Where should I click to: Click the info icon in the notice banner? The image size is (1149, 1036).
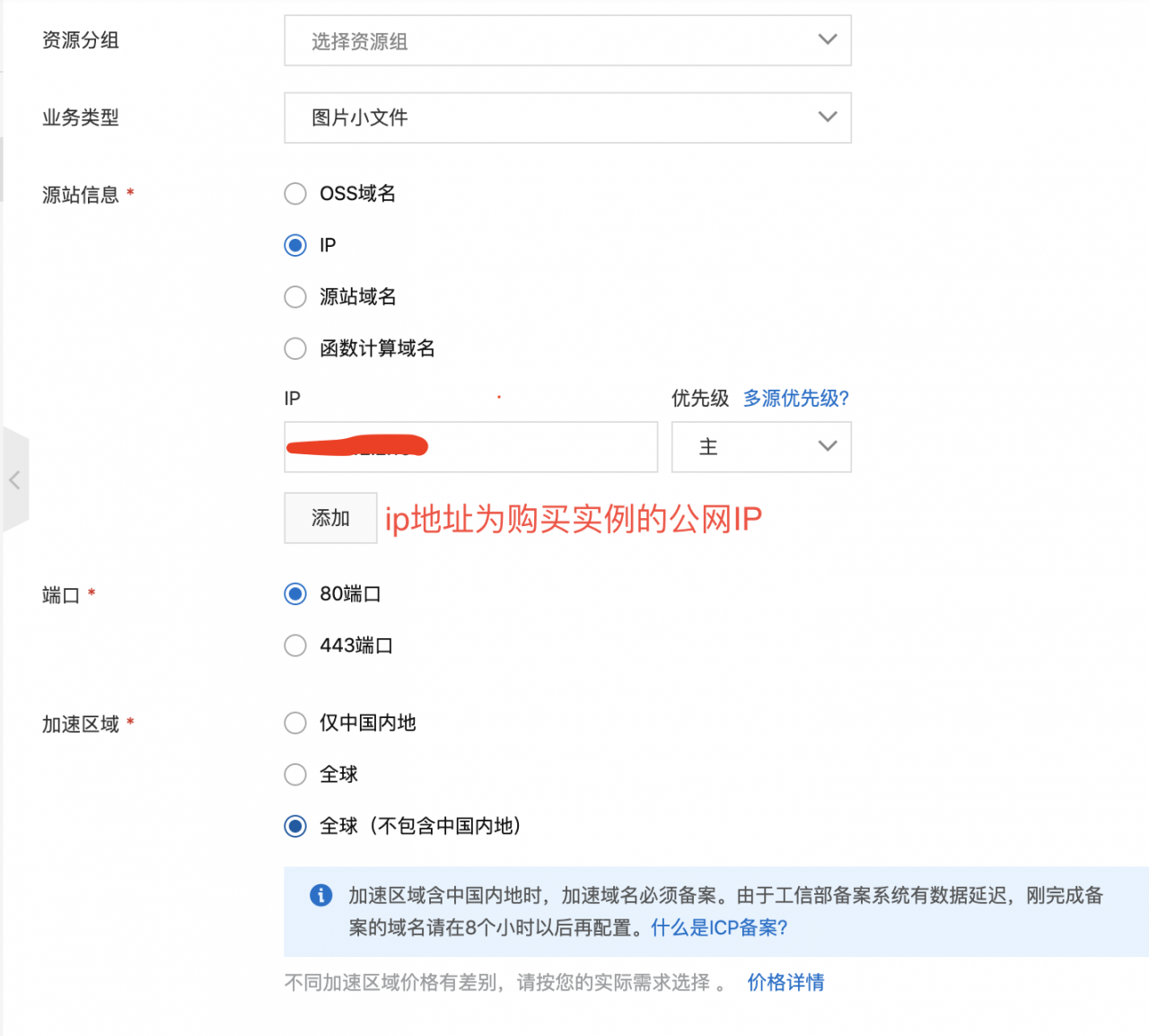321,896
